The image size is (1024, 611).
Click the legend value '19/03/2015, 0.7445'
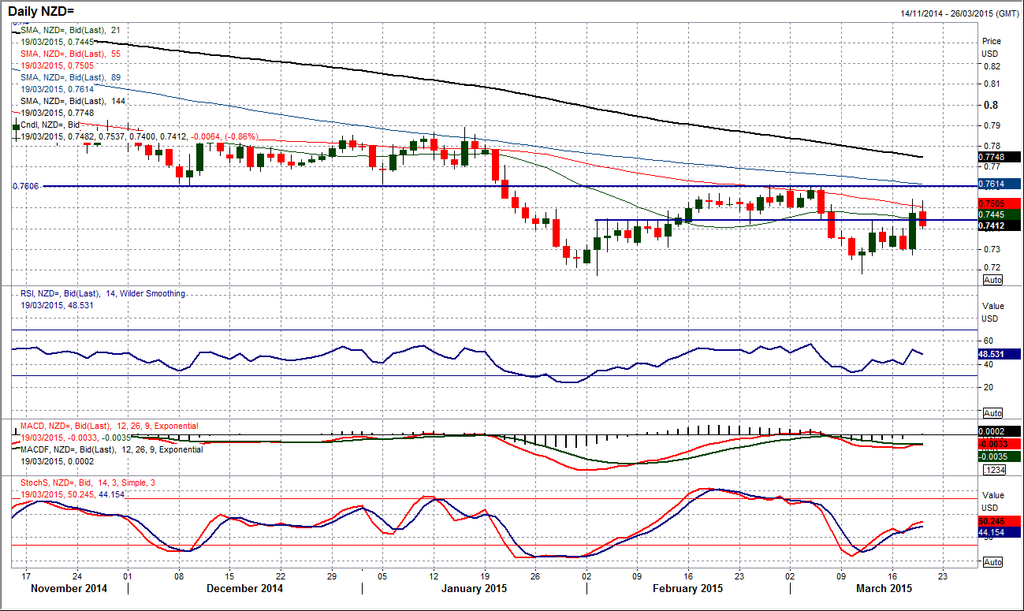point(57,42)
